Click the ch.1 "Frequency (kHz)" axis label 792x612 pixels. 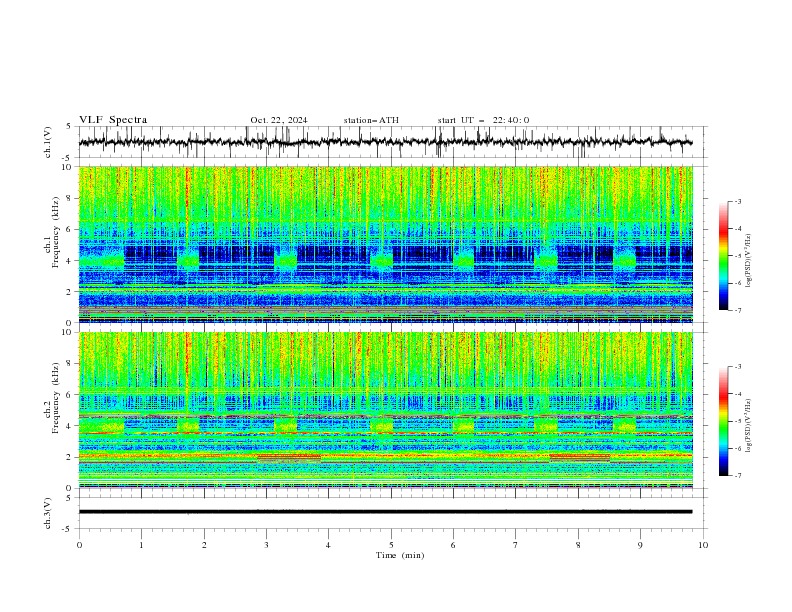pyautogui.click(x=55, y=232)
